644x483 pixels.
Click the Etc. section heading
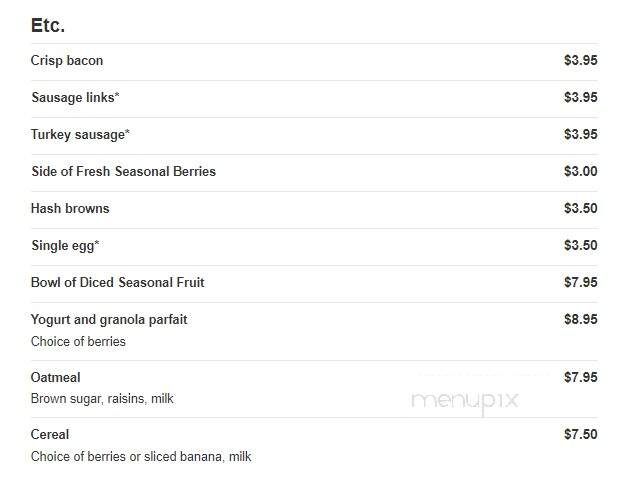tap(48, 25)
